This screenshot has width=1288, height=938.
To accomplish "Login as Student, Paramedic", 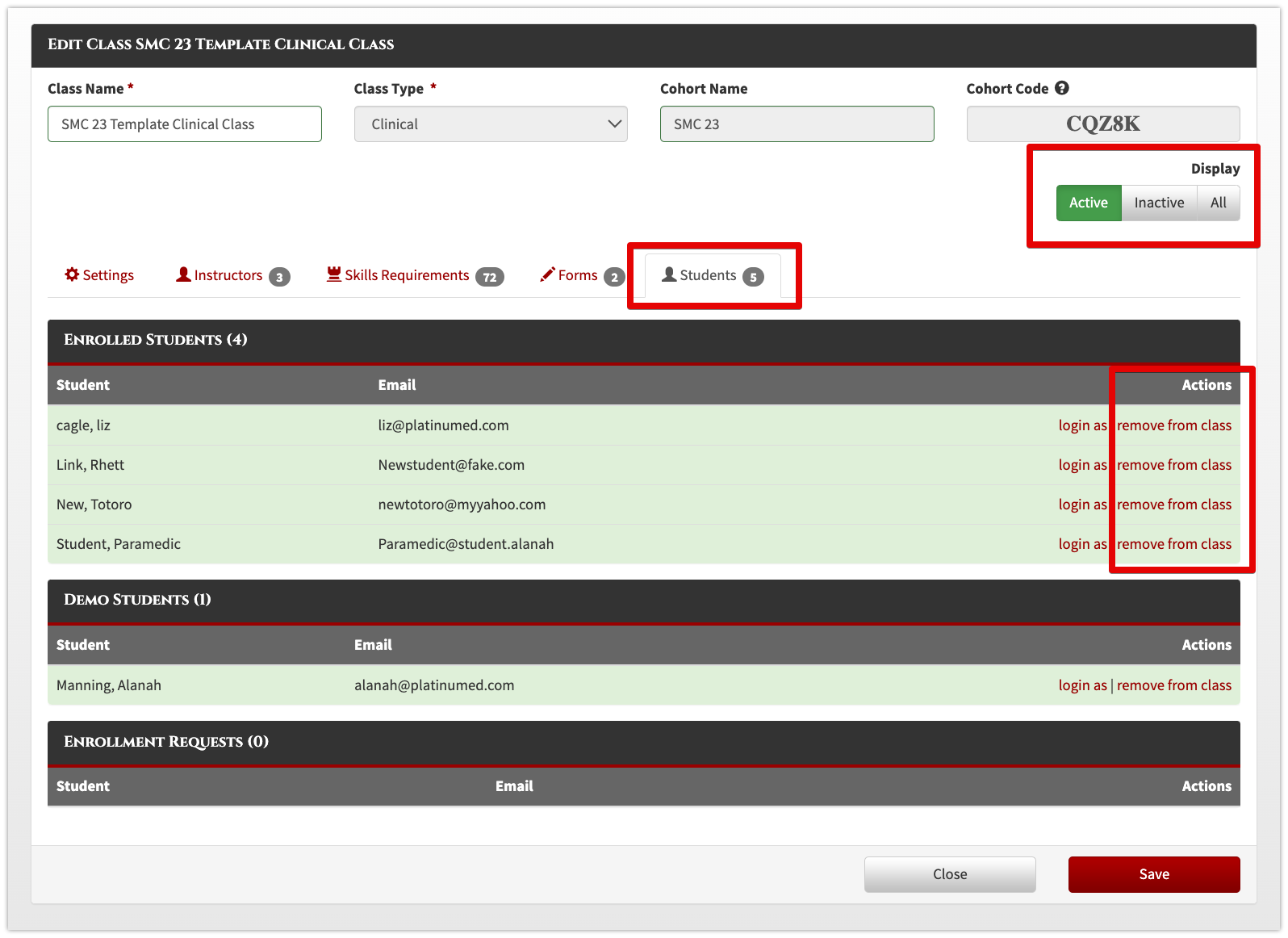I will [x=1082, y=544].
